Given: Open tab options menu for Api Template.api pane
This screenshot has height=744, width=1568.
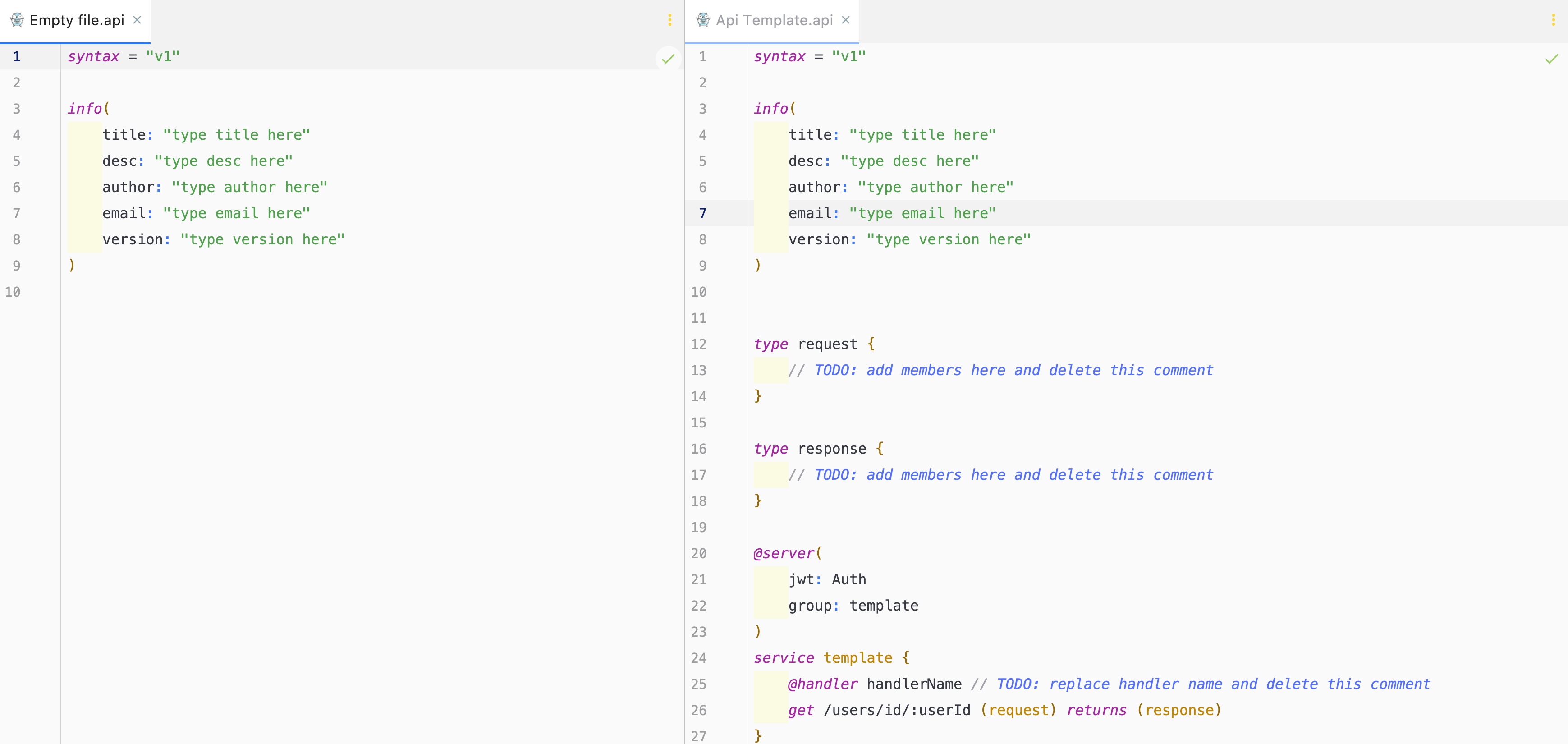Looking at the screenshot, I should 1553,20.
